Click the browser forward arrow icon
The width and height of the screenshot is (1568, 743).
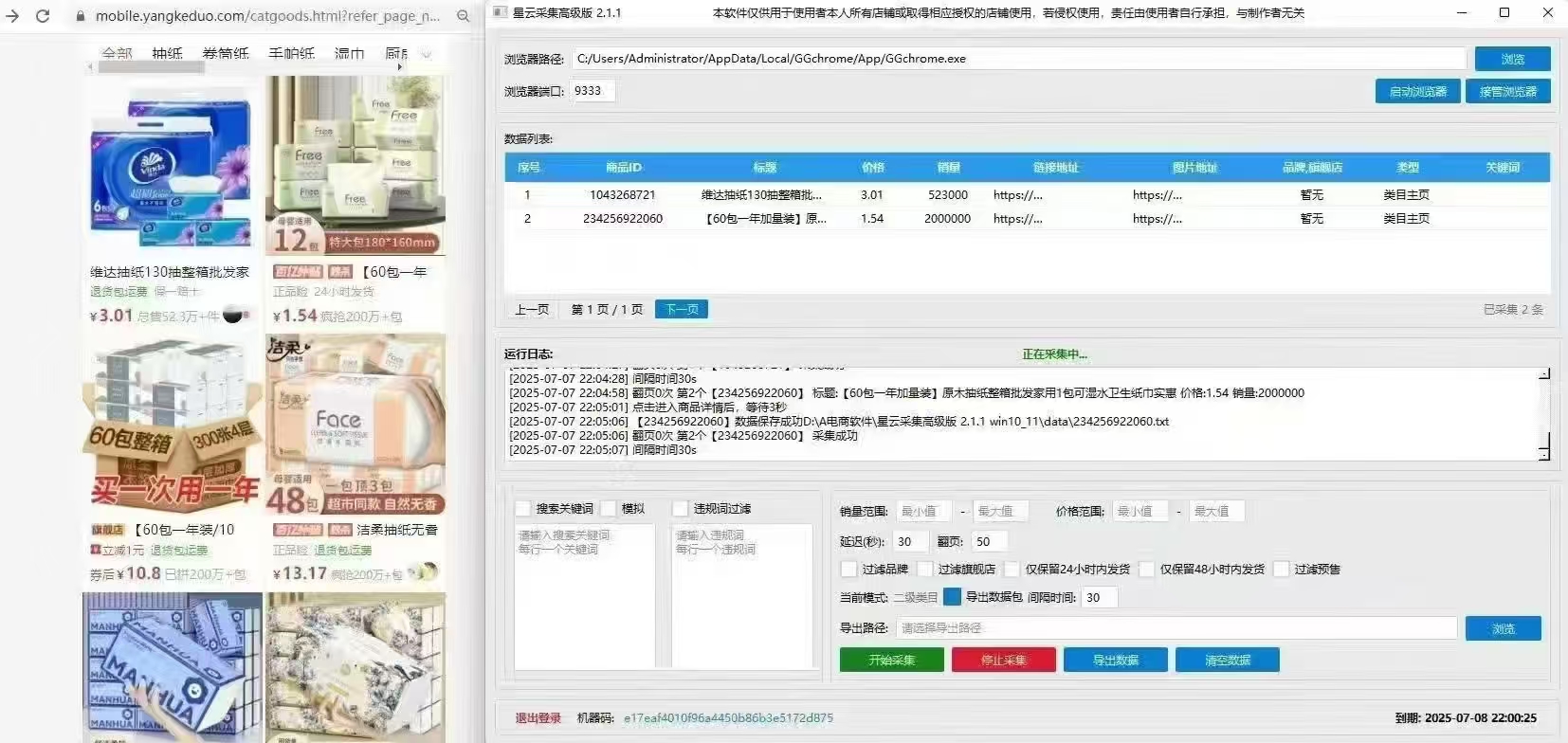(12, 16)
